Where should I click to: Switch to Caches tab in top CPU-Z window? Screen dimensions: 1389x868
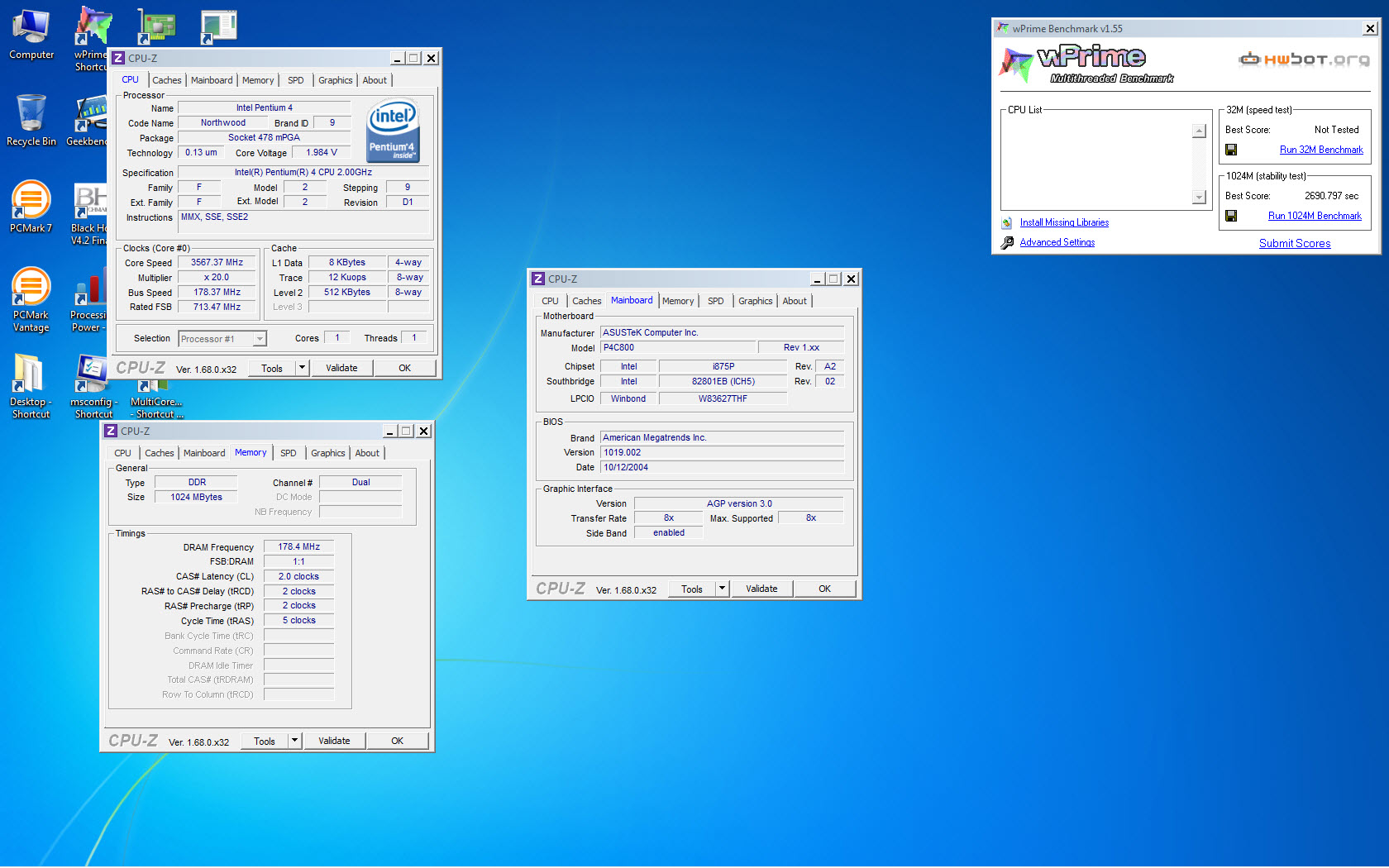[167, 80]
